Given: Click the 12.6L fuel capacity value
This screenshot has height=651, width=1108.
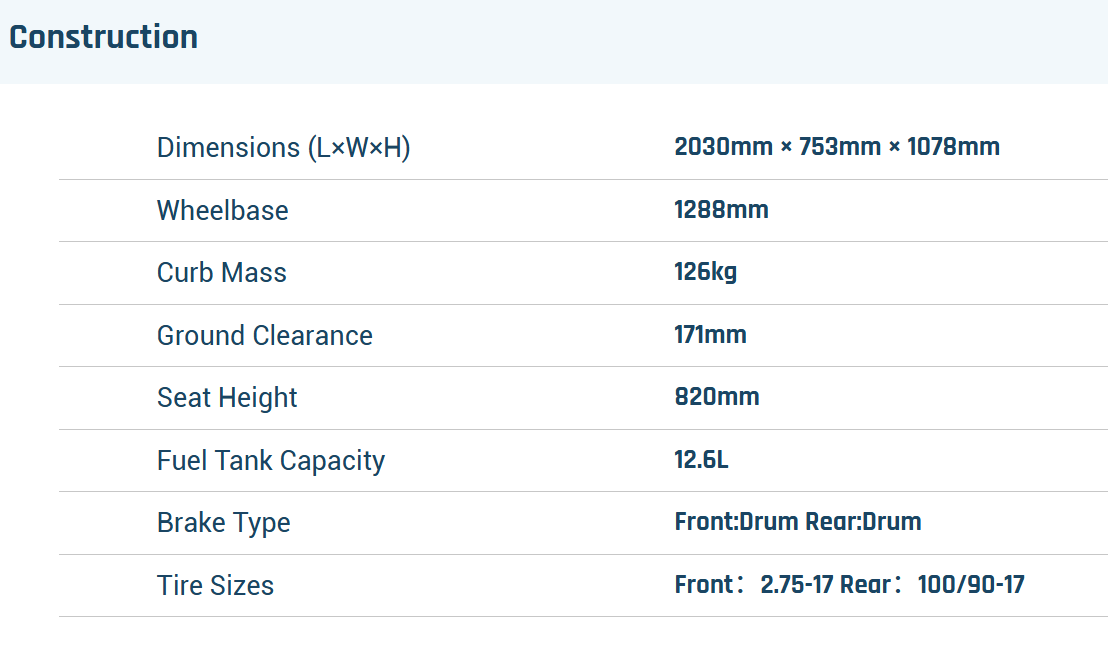Looking at the screenshot, I should pyautogui.click(x=701, y=460).
